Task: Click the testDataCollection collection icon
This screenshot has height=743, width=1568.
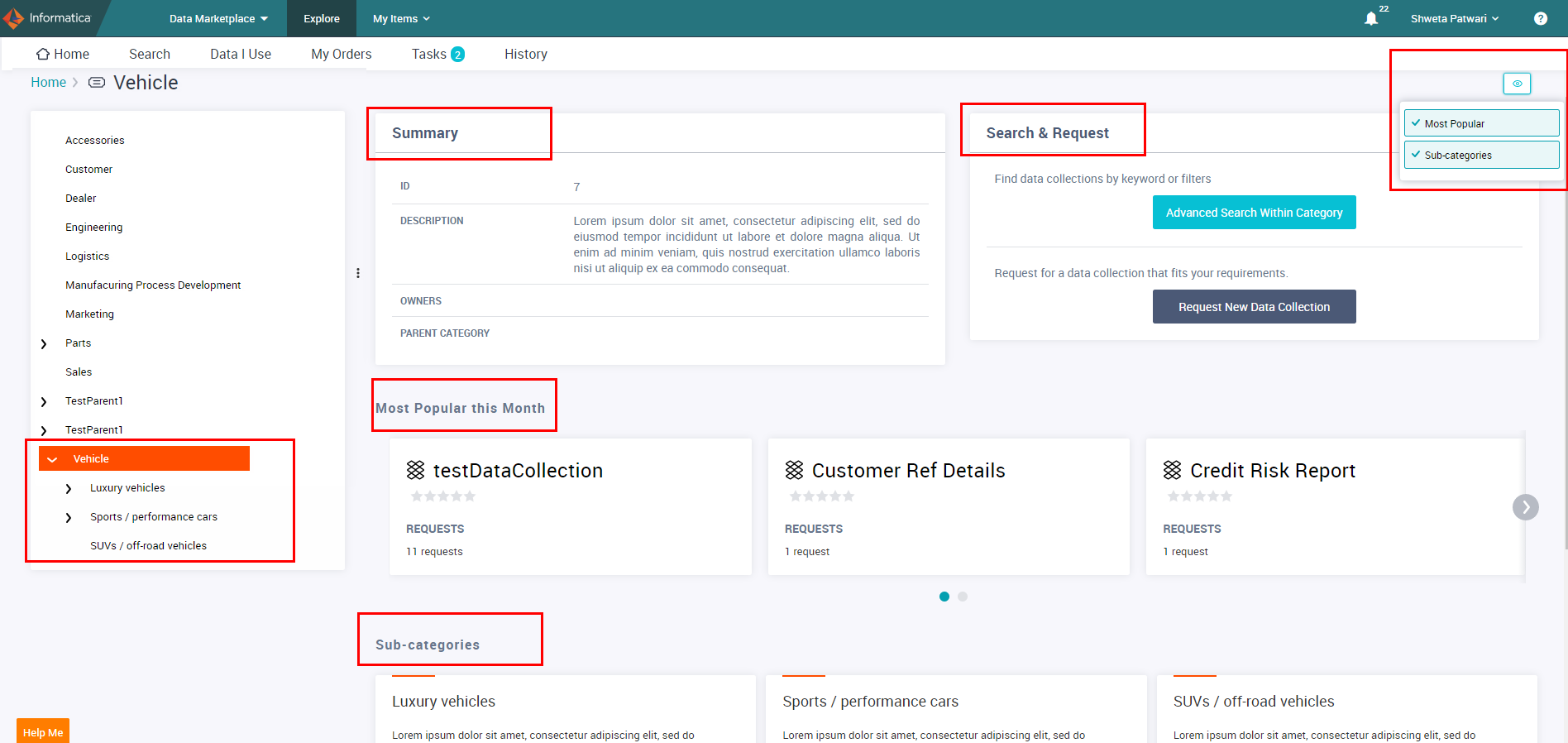Action: (415, 470)
